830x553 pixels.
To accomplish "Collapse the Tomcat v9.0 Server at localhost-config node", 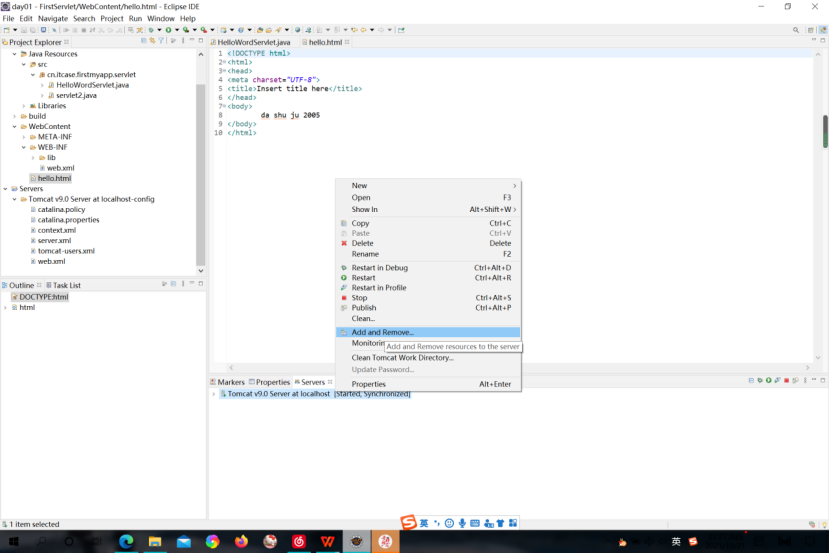I will [14, 200].
